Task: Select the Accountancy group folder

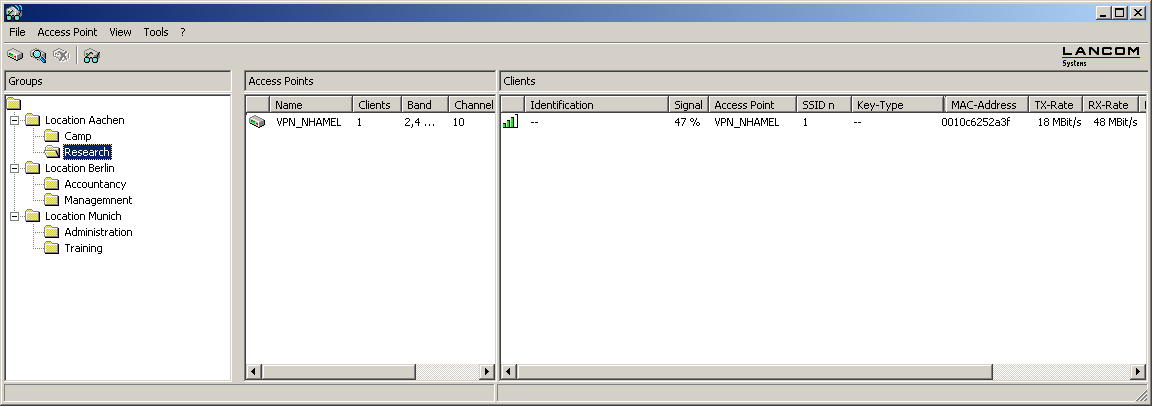Action: click(x=95, y=184)
